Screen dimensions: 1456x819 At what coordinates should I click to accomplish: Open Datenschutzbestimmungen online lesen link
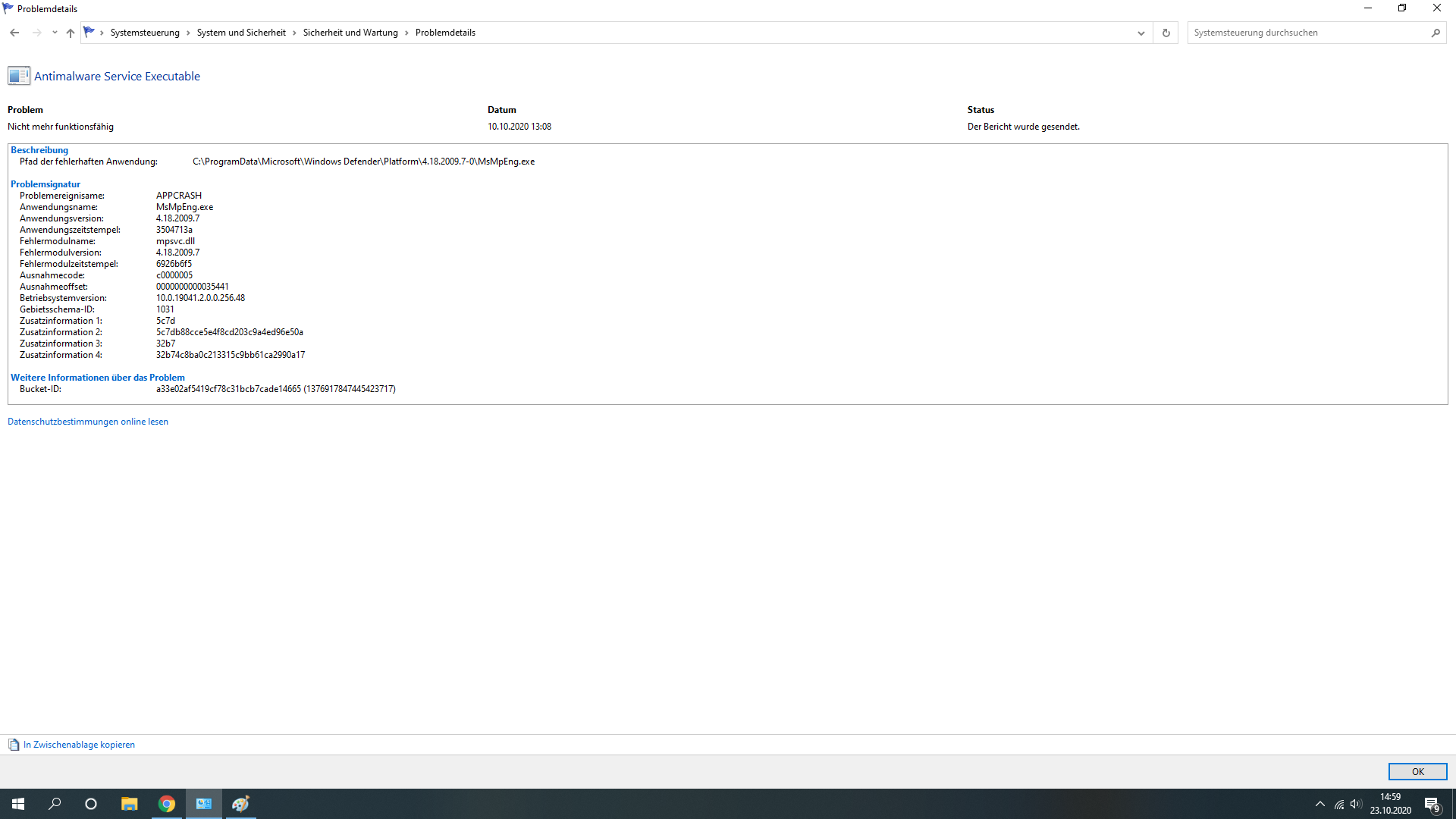[x=88, y=422]
